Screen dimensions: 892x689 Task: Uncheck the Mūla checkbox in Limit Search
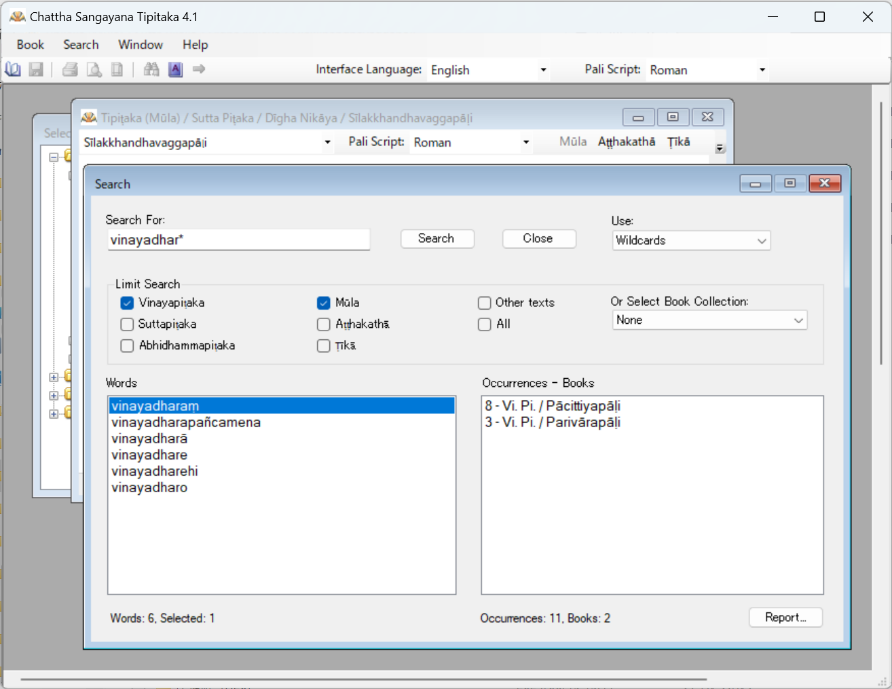(324, 303)
